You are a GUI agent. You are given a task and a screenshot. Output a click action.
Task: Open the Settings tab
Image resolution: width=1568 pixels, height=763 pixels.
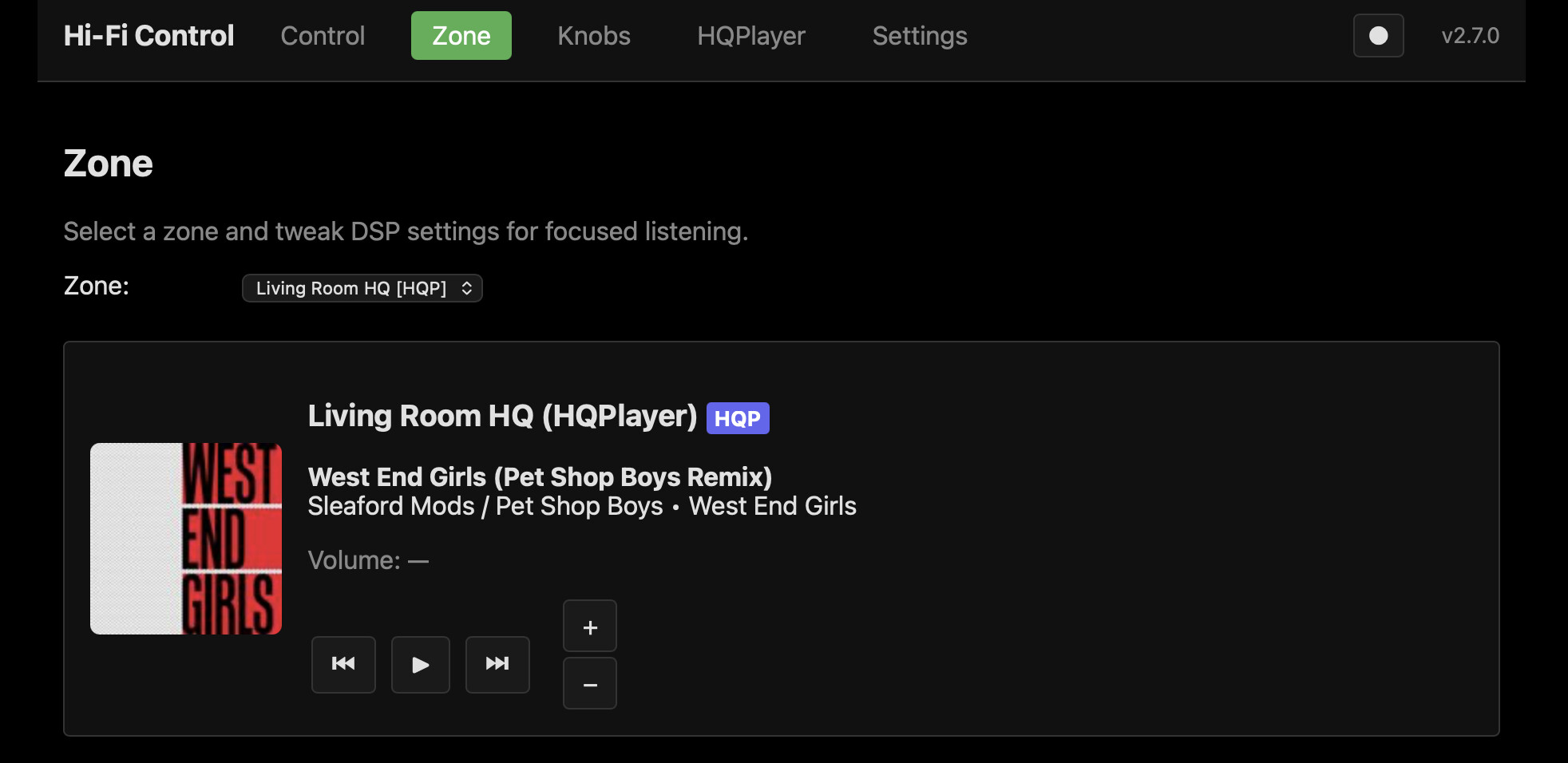click(x=919, y=36)
